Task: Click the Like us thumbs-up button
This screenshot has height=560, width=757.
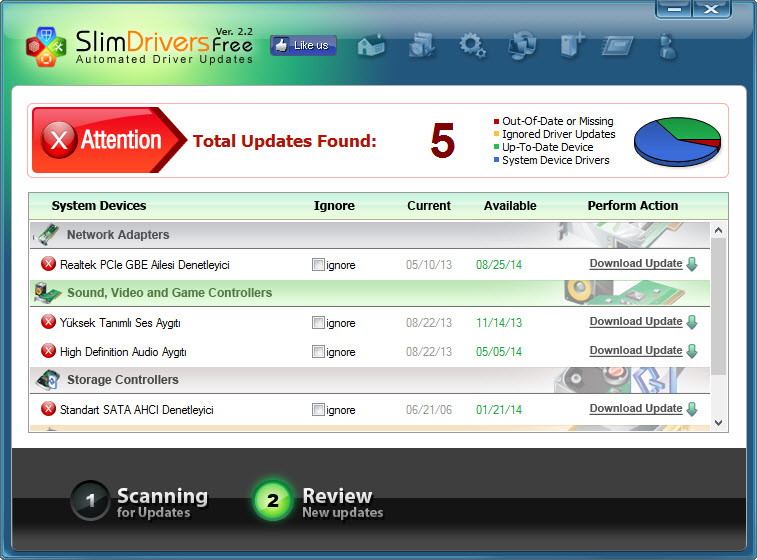Action: point(303,45)
